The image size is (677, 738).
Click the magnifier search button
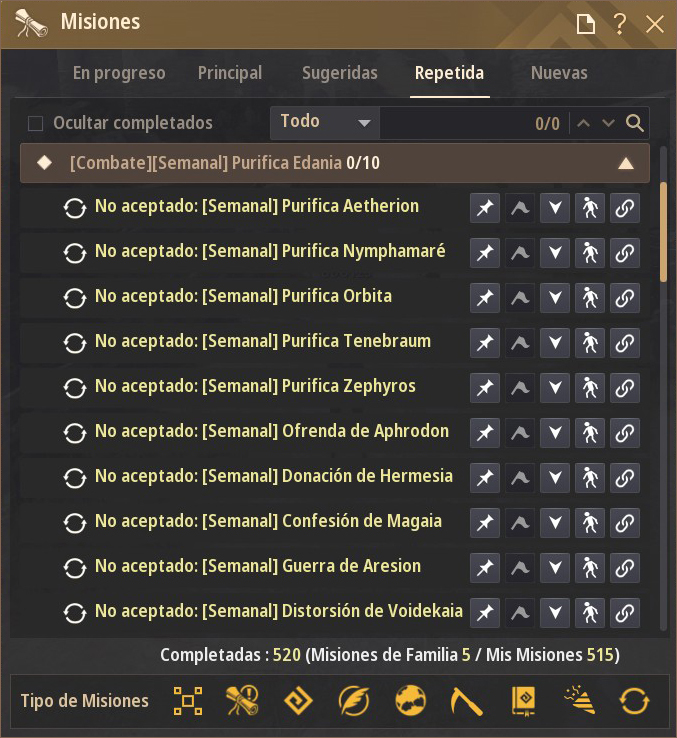click(635, 123)
